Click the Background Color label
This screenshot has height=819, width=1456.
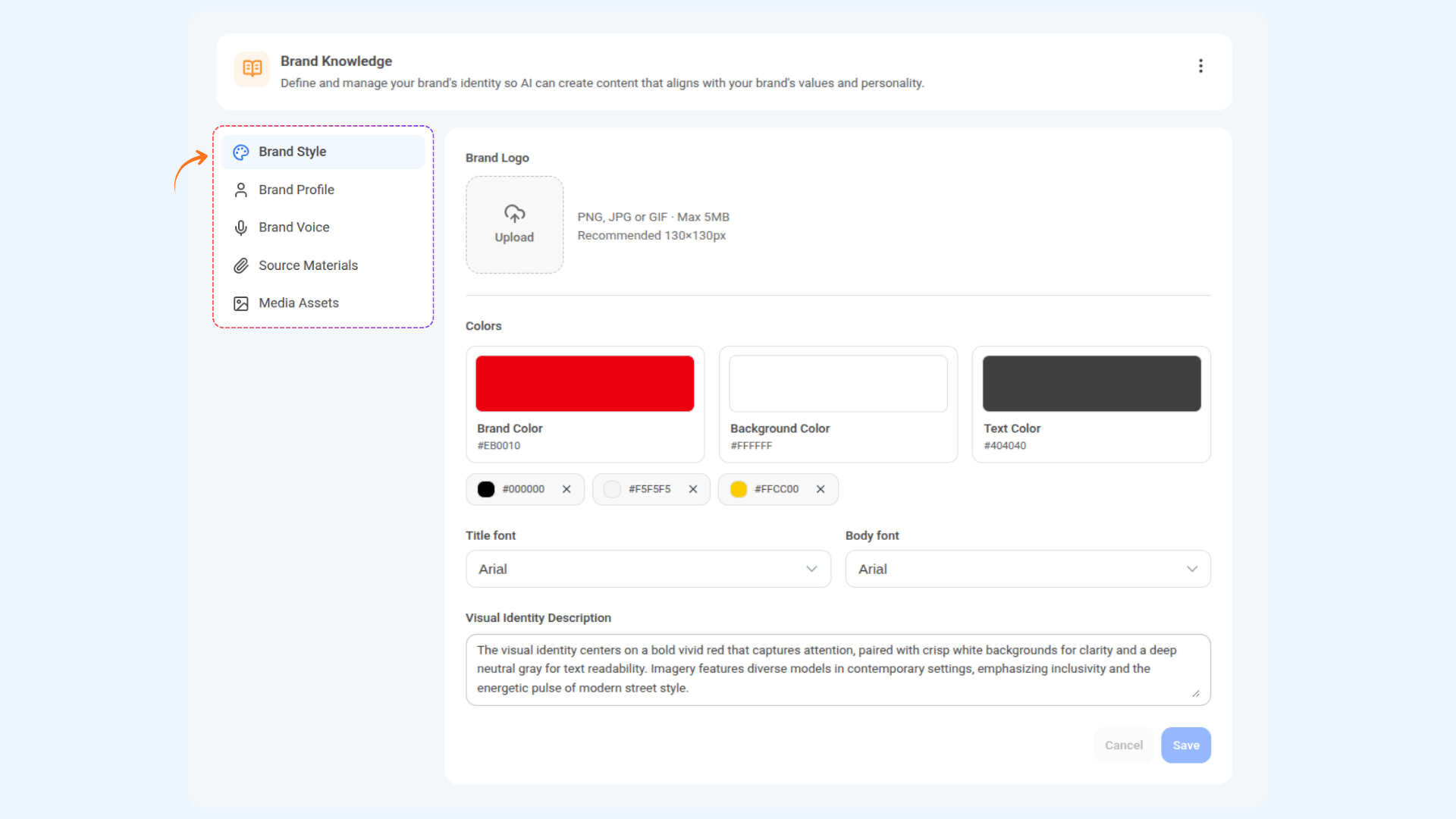(x=780, y=428)
